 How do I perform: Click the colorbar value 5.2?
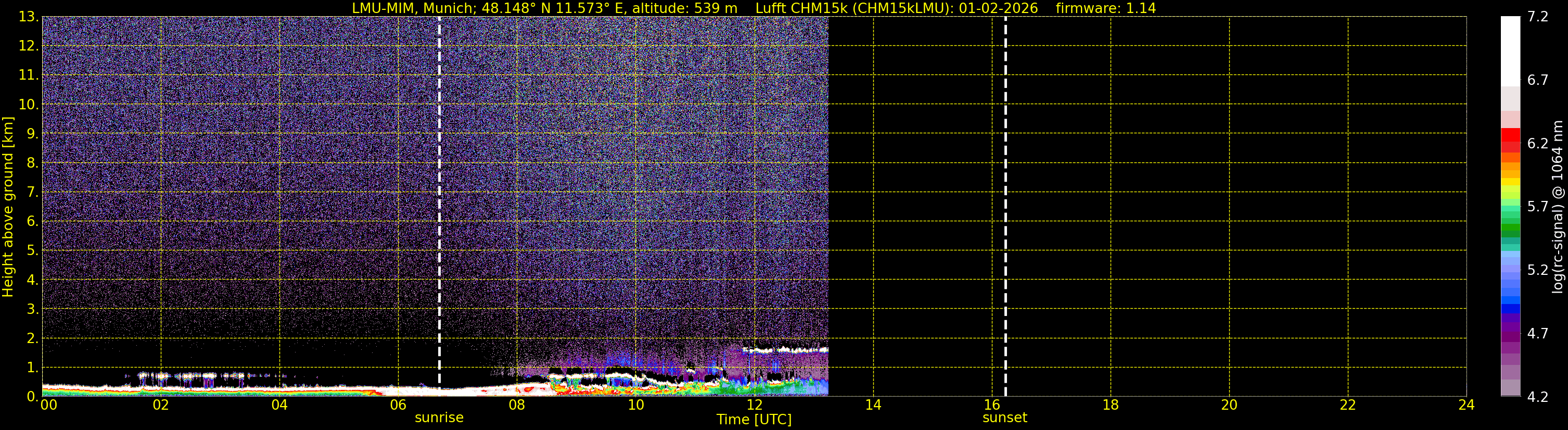tap(1538, 270)
